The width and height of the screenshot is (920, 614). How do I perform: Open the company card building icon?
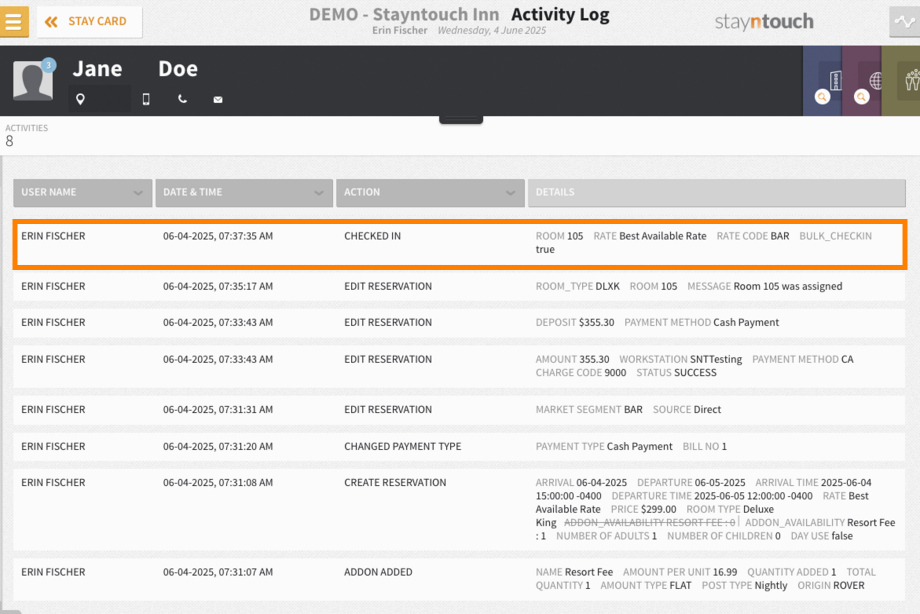tap(836, 80)
